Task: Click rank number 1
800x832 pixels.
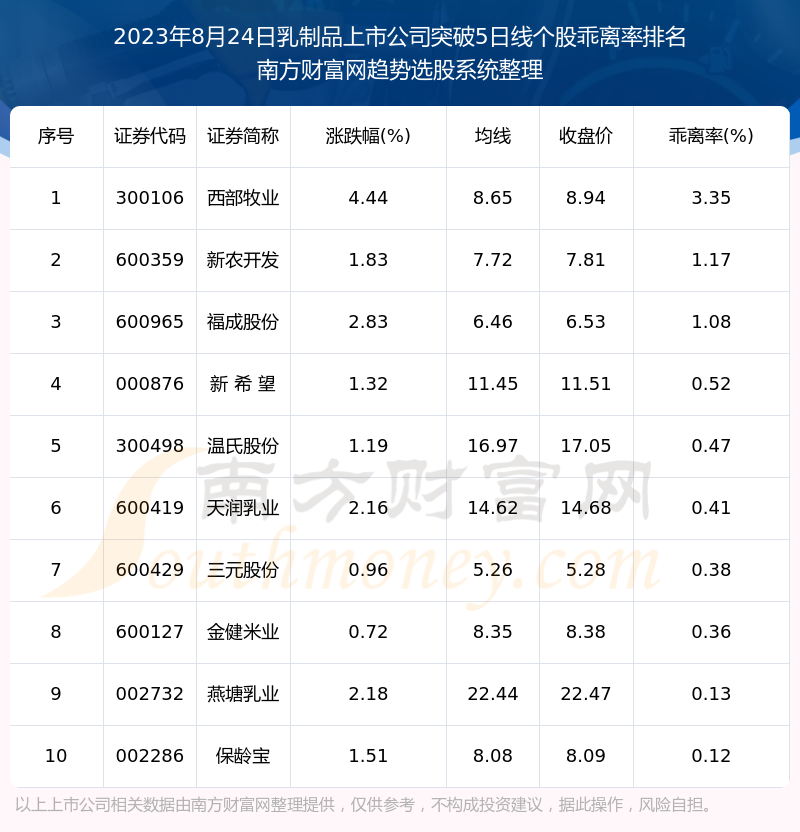Action: point(56,198)
